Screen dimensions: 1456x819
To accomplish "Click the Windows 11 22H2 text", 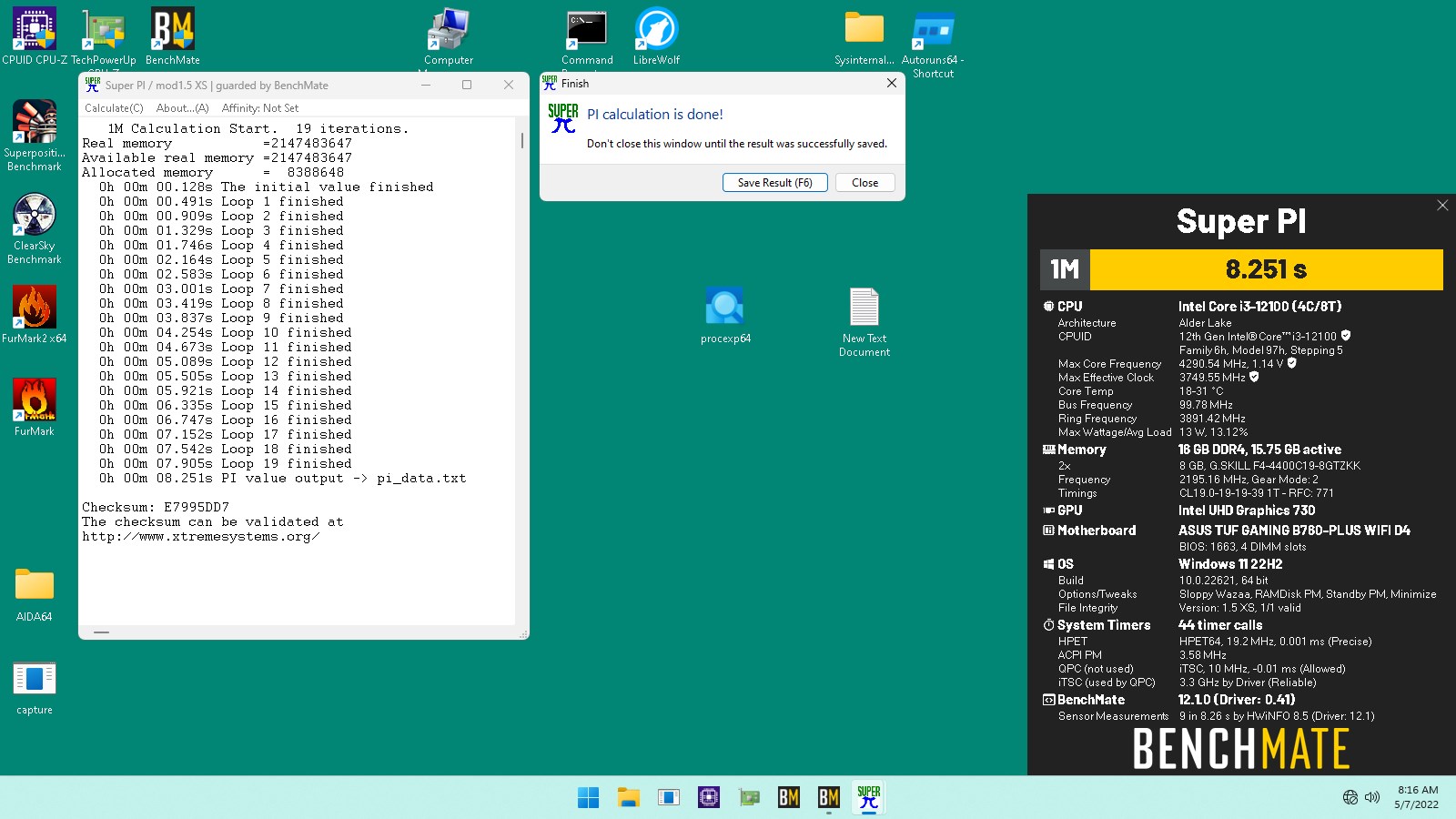I will tap(1230, 564).
